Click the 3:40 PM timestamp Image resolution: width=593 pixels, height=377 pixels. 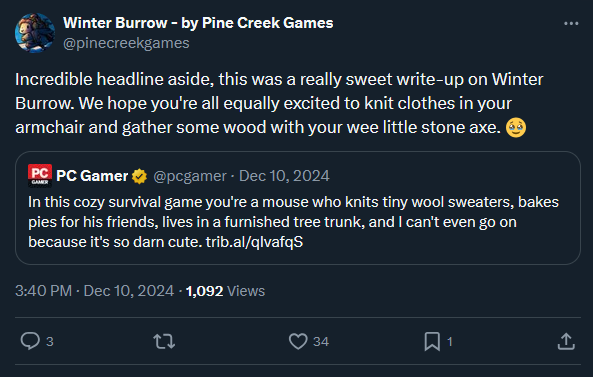[43, 291]
